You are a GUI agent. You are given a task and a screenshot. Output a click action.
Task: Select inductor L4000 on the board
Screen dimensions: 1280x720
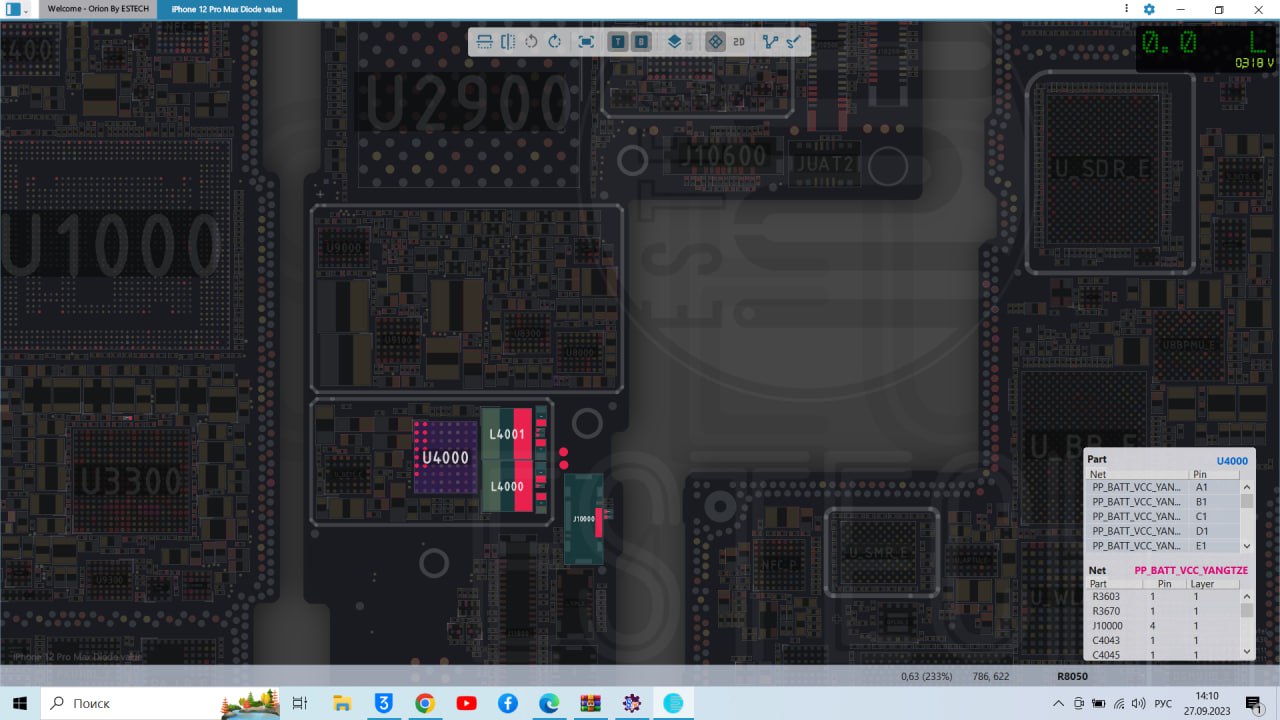pyautogui.click(x=506, y=486)
